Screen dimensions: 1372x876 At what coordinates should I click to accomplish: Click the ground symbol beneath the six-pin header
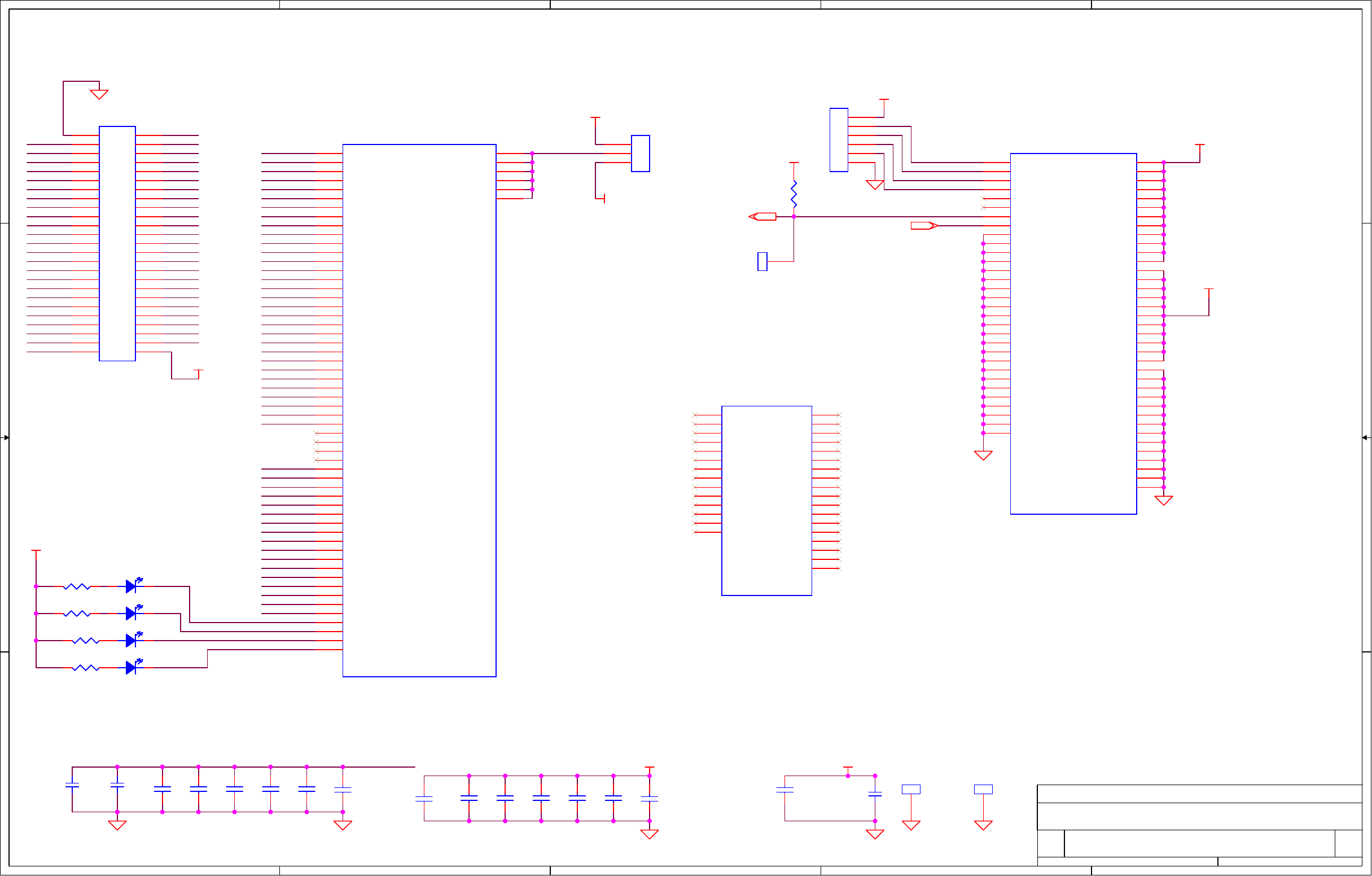pyautogui.click(x=875, y=185)
